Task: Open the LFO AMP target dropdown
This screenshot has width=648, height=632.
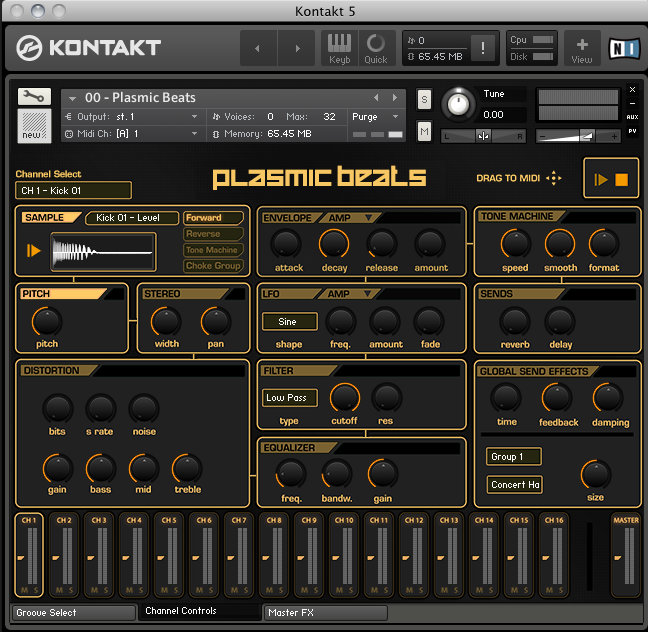Action: pos(350,294)
